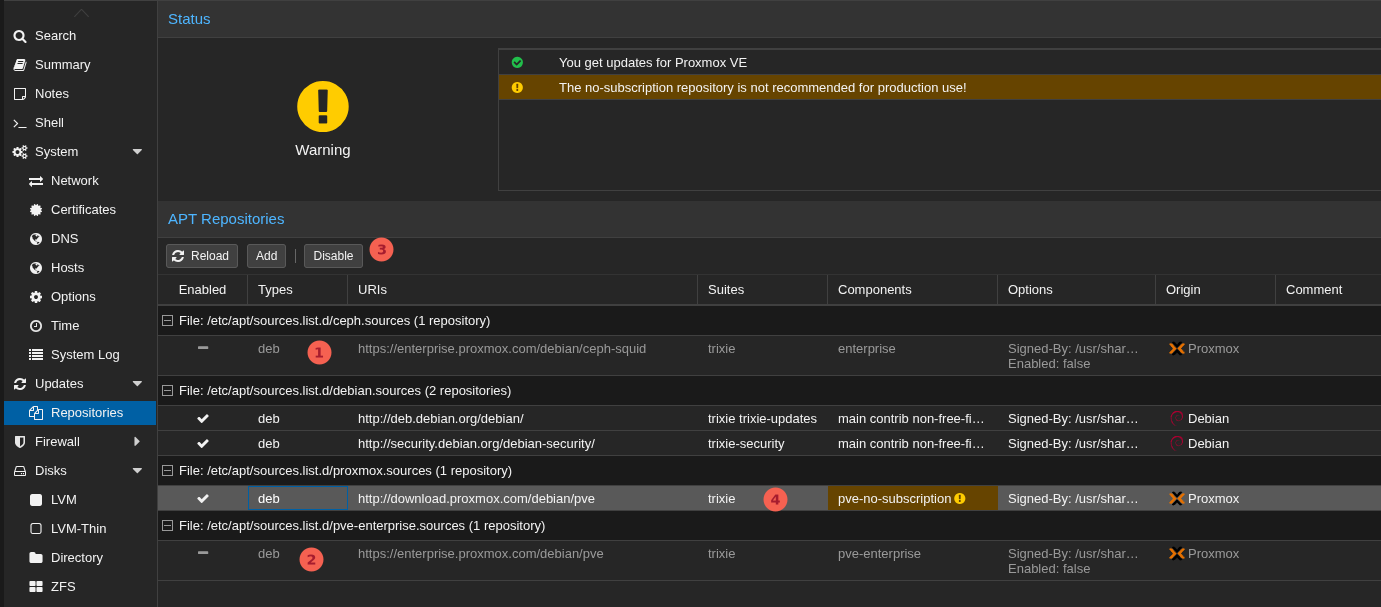Click the Reload button

(x=201, y=255)
